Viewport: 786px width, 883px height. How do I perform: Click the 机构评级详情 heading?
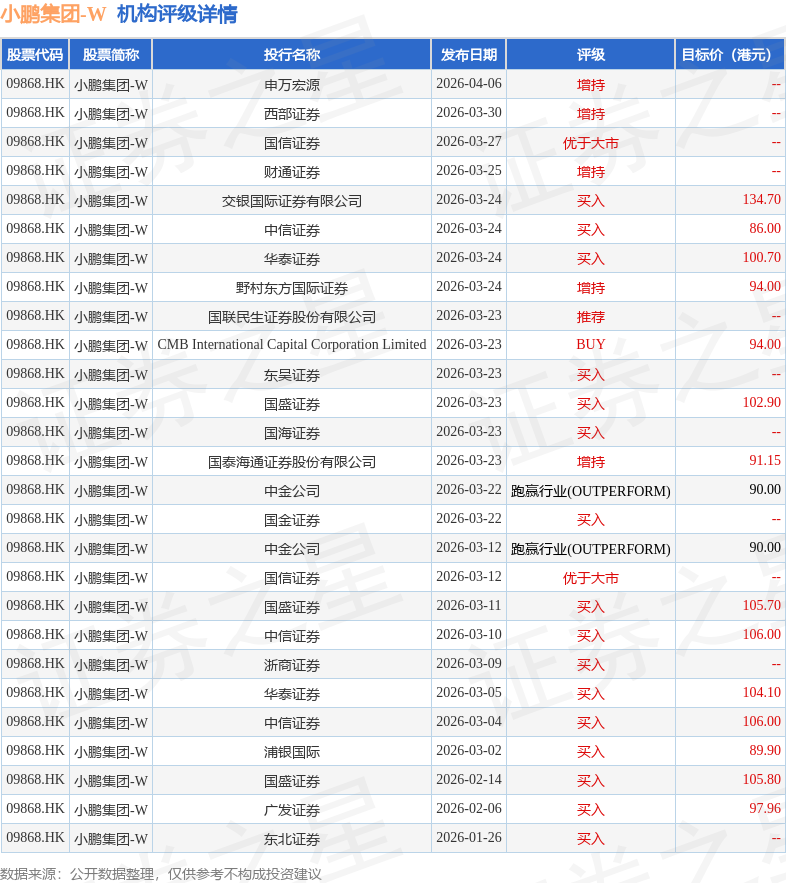click(x=177, y=14)
